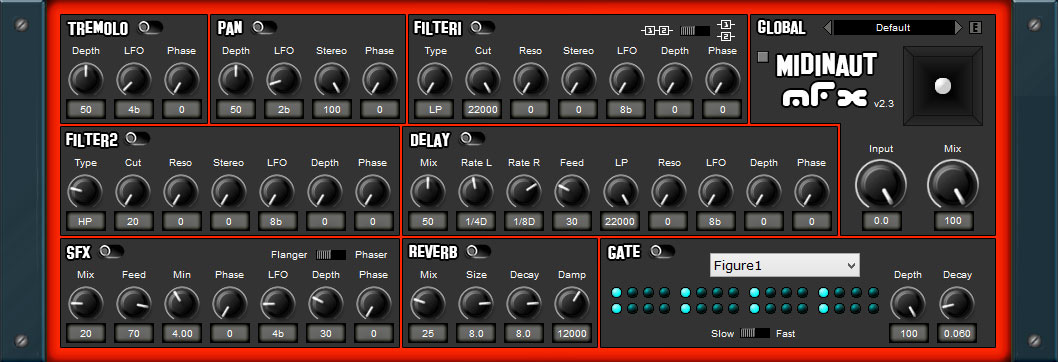Click the SFX Min knob
1058x362 pixels.
point(182,303)
